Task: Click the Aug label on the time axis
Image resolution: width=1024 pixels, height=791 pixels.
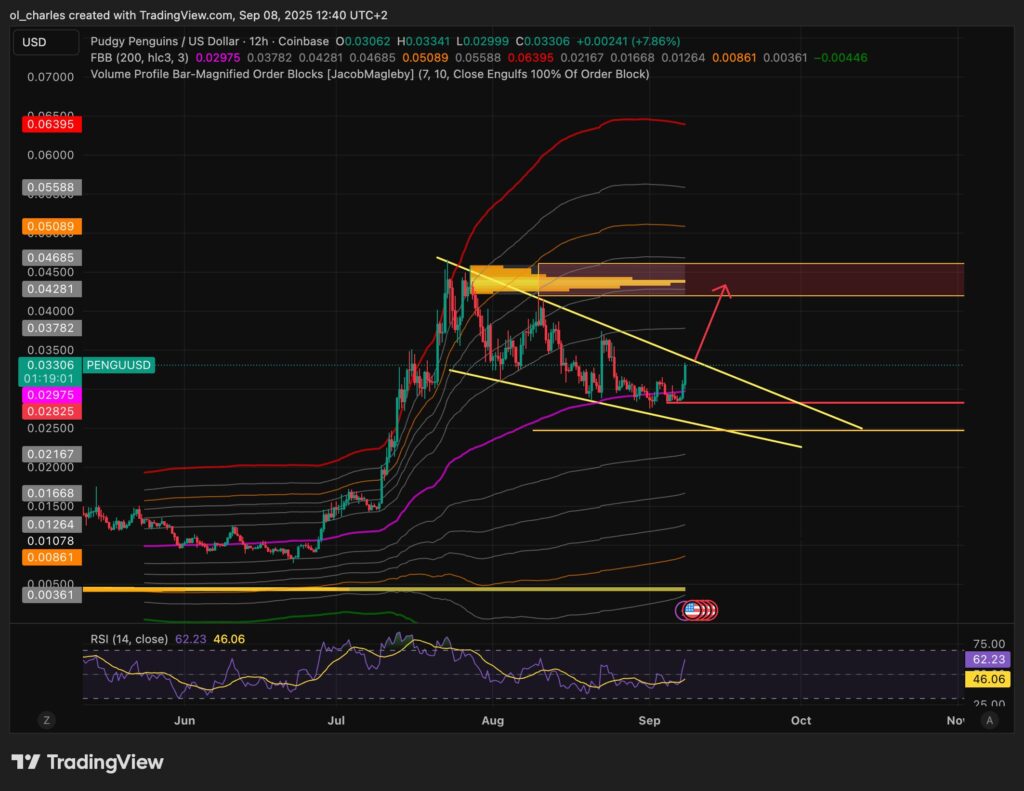Action: click(491, 720)
